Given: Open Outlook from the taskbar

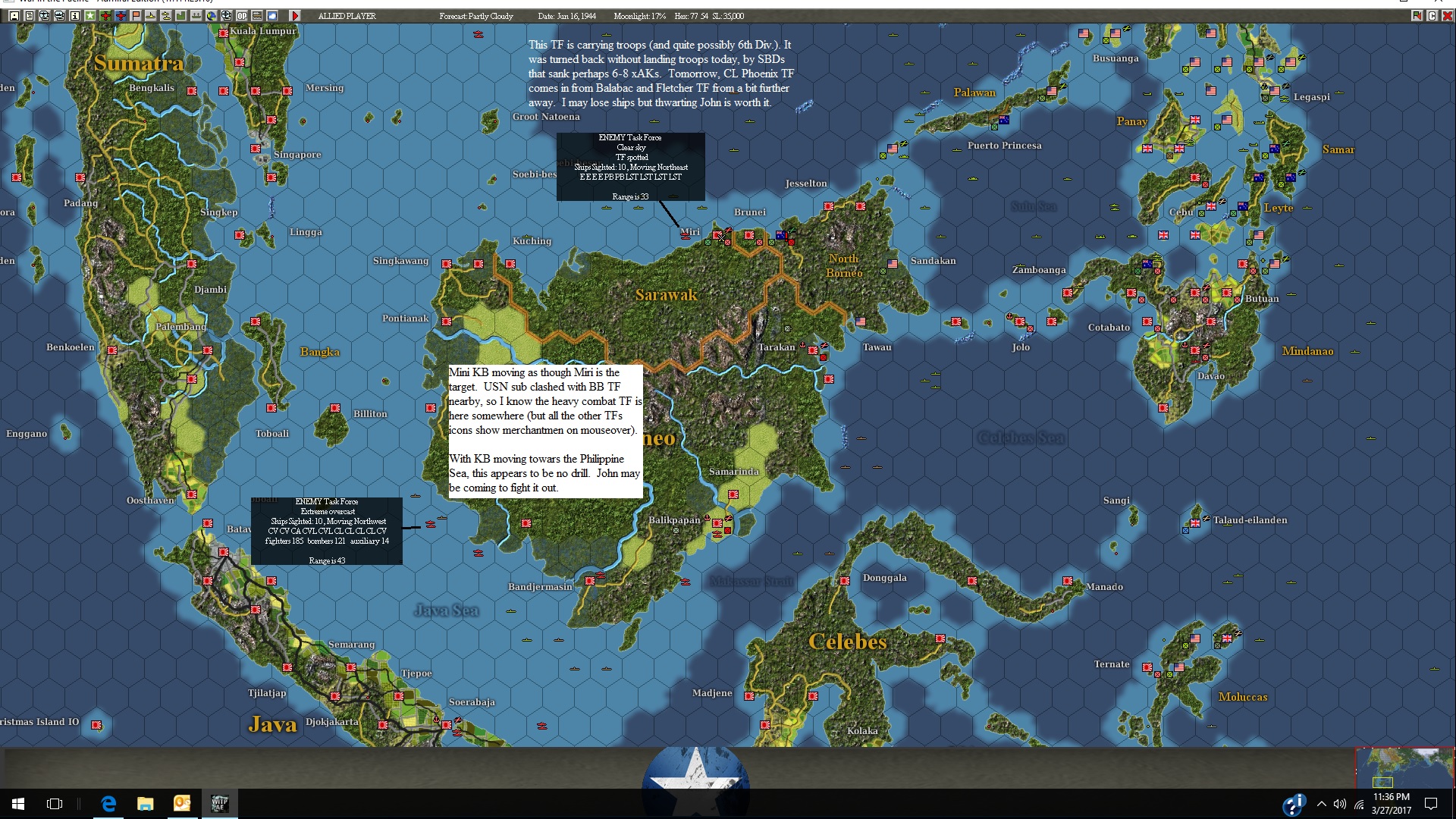Looking at the screenshot, I should [182, 804].
